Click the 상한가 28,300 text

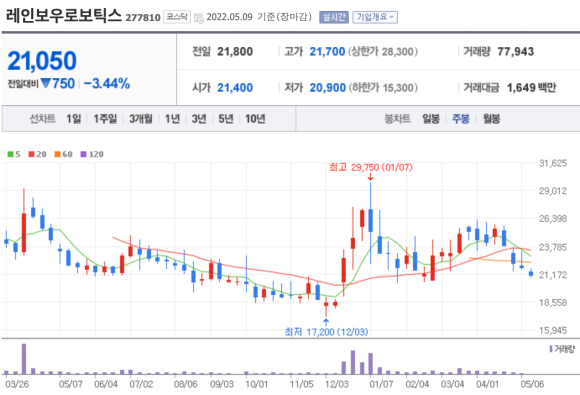tap(383, 51)
